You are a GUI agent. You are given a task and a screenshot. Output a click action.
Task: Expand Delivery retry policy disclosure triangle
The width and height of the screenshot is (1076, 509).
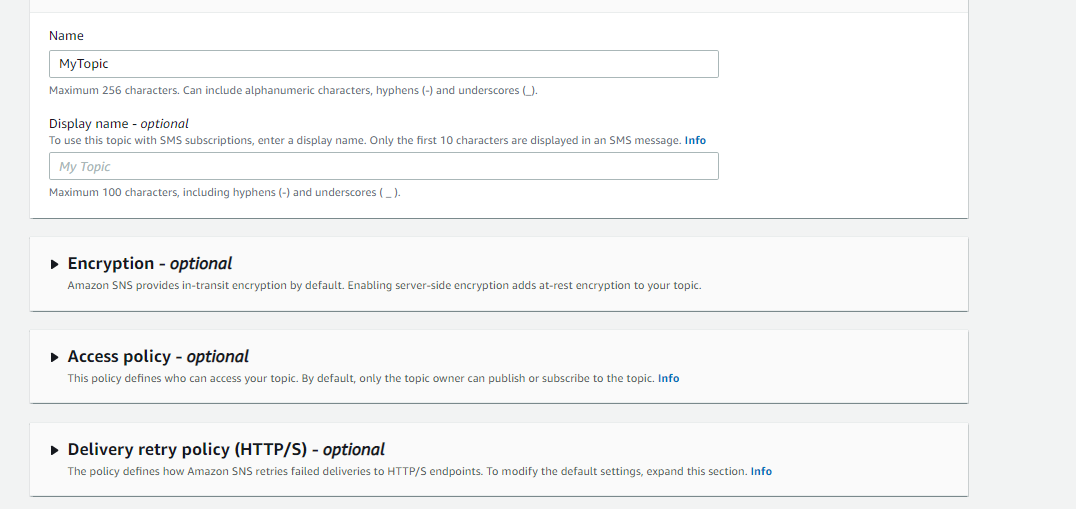click(55, 450)
